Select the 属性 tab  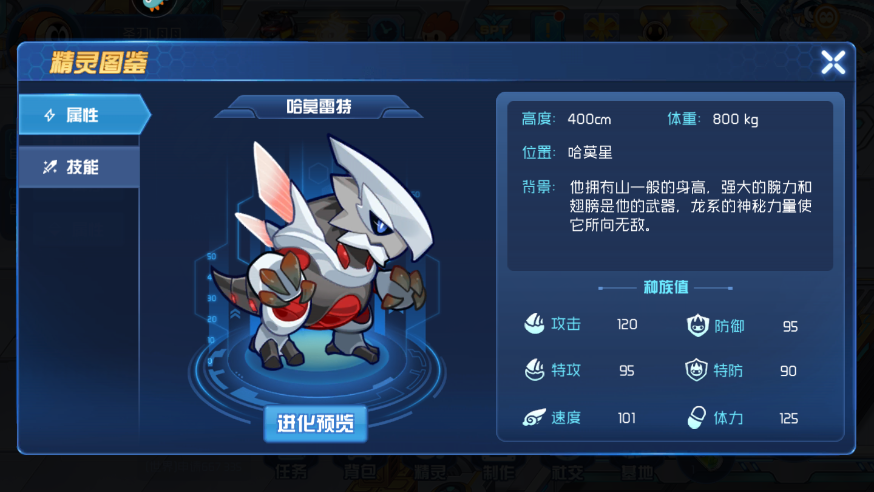(84, 114)
